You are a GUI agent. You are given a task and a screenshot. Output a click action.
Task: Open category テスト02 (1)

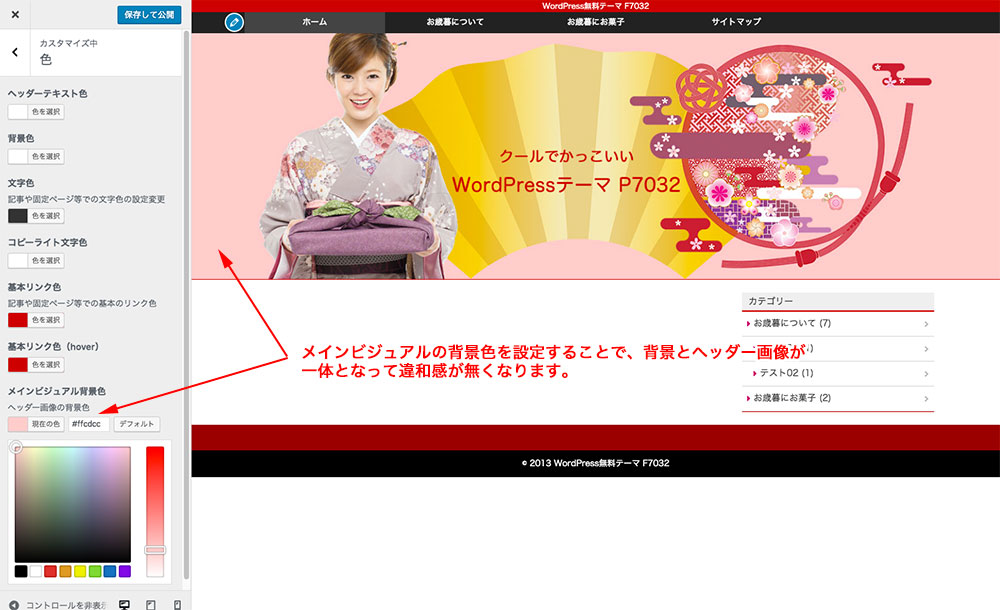pos(786,373)
